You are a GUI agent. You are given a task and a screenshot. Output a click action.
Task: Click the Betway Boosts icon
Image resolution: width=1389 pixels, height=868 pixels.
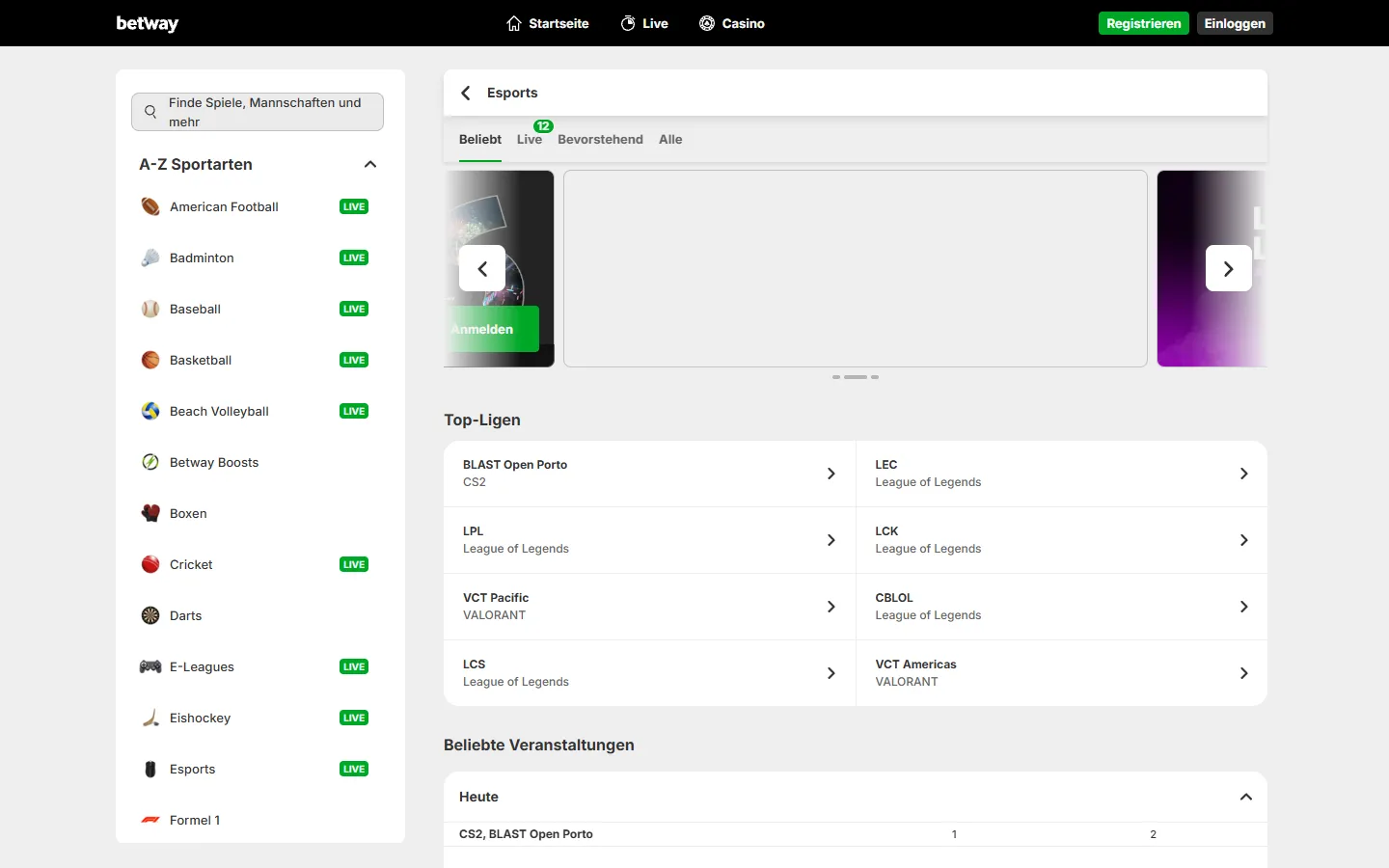point(150,462)
